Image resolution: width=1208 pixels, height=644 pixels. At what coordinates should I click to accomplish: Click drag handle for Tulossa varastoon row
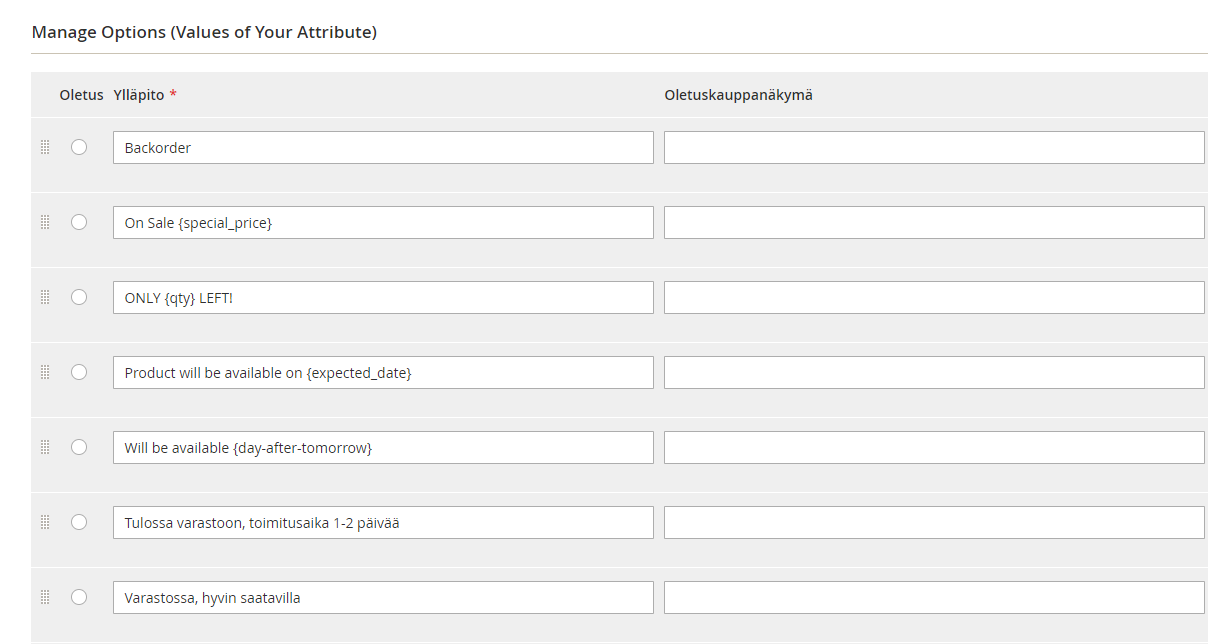[45, 522]
